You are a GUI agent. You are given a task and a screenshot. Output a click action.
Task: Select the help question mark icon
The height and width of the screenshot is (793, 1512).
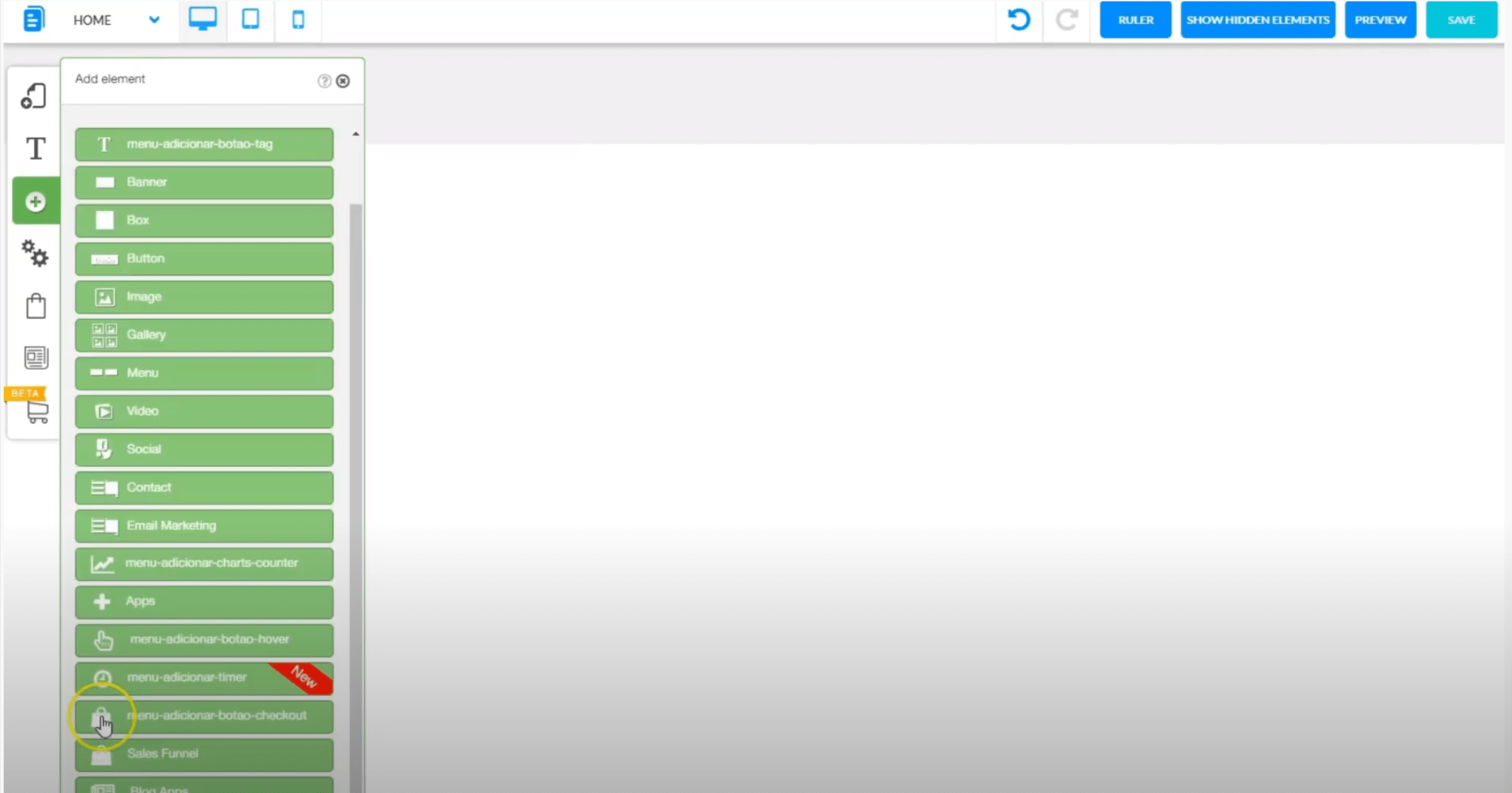tap(325, 81)
